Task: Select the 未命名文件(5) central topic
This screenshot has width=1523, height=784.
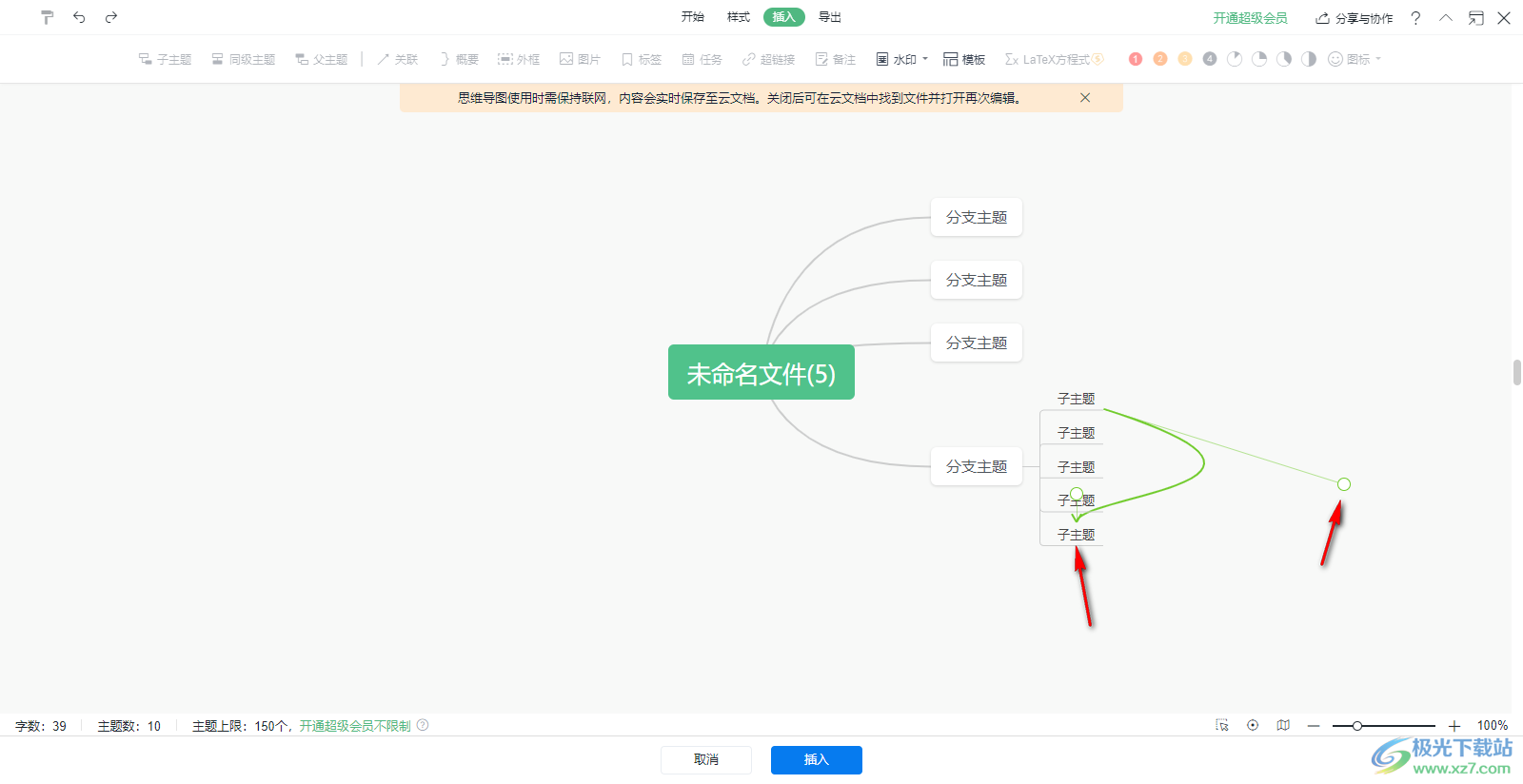Action: click(x=761, y=372)
